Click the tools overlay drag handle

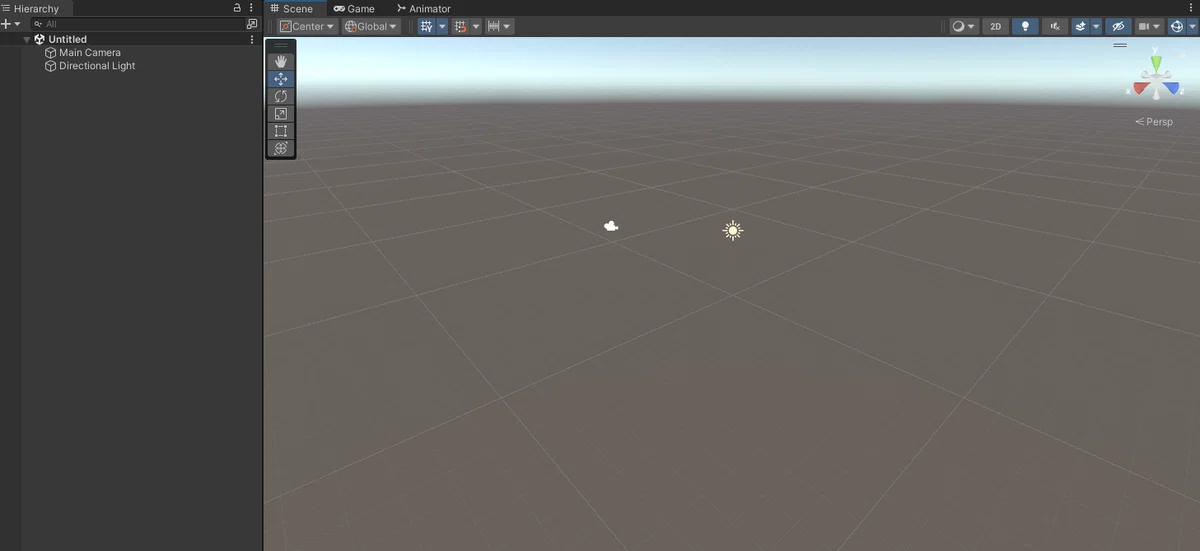(x=281, y=45)
